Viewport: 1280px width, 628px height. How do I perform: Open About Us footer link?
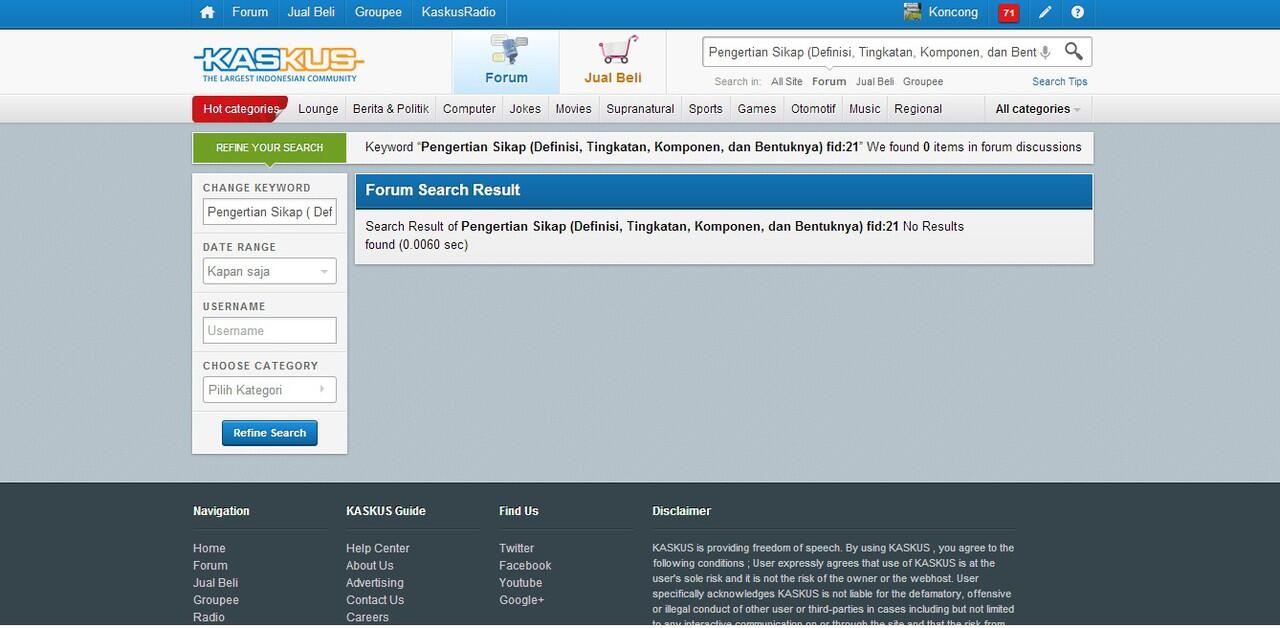(x=370, y=565)
